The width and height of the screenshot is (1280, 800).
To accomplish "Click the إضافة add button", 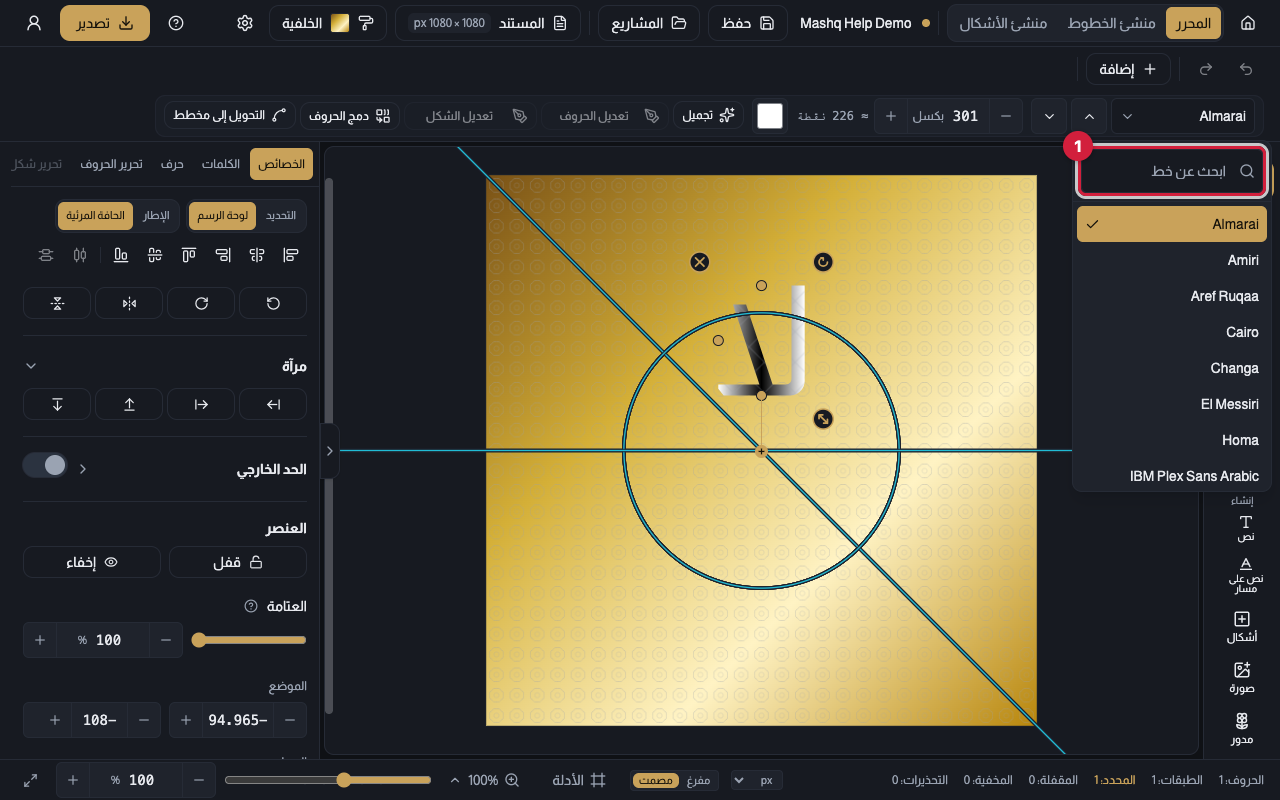I will (1128, 69).
